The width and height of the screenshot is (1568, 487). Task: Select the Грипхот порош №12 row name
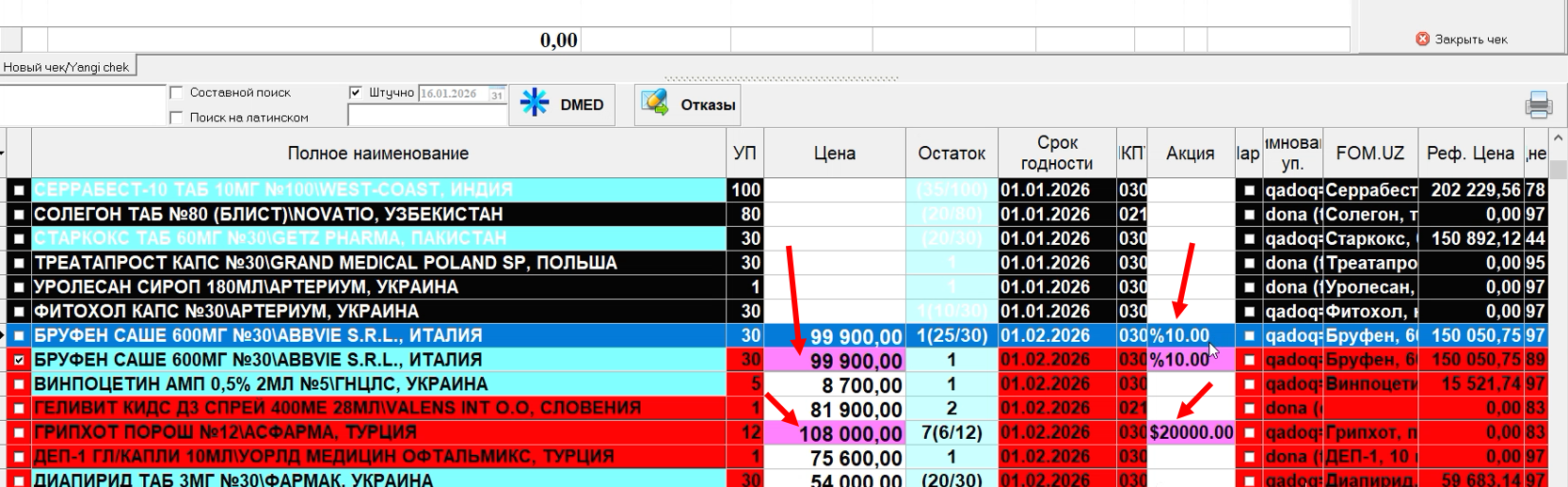coord(379,432)
